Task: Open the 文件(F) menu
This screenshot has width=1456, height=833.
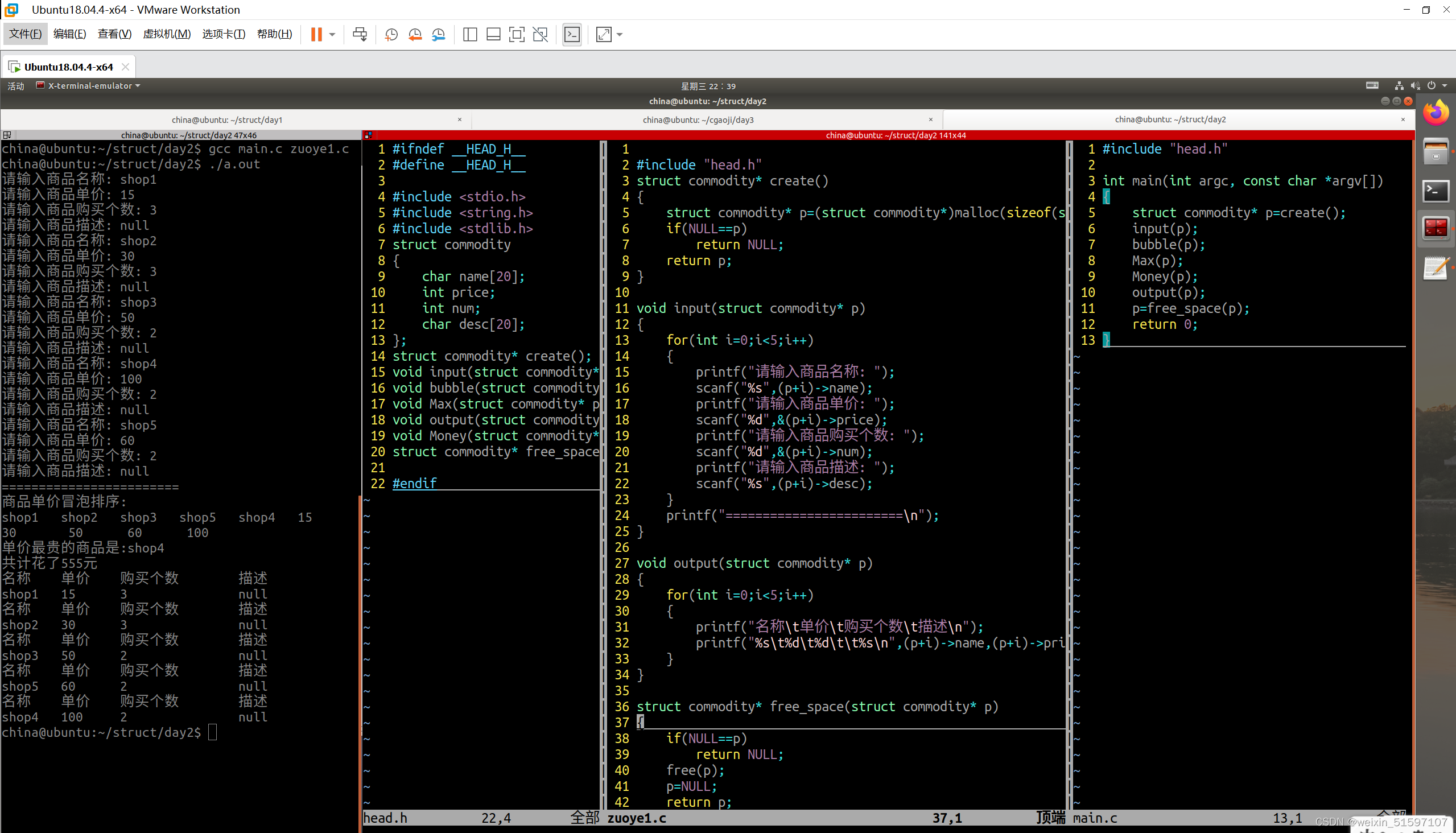Action: (25, 34)
